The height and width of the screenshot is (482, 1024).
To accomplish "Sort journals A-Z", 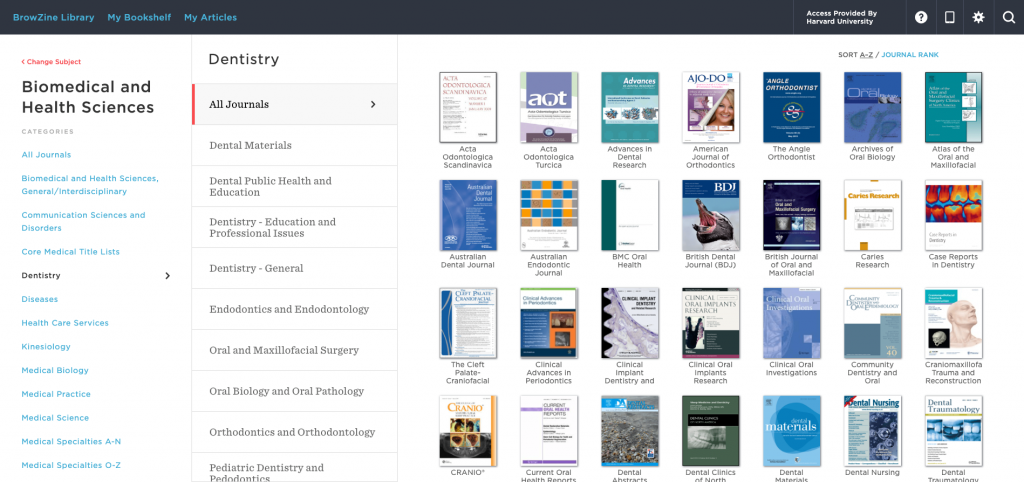I will pos(866,55).
